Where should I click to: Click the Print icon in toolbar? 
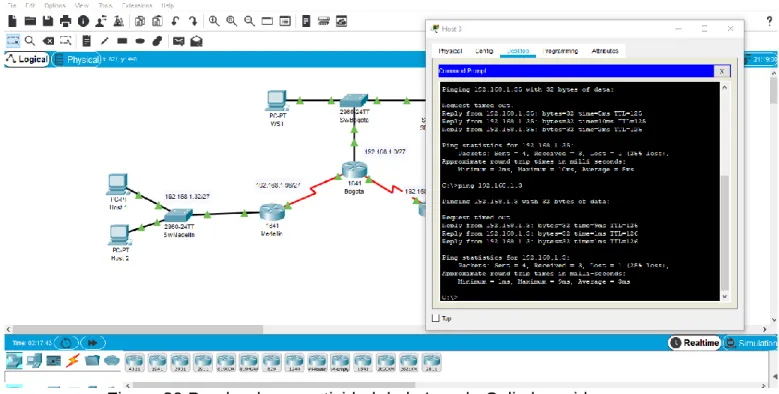point(65,21)
